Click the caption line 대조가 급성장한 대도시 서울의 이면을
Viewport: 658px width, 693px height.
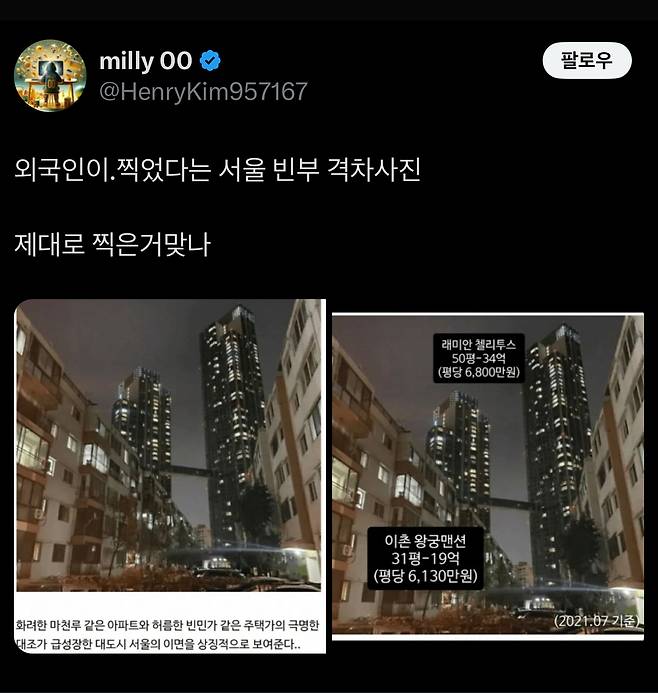click(159, 644)
